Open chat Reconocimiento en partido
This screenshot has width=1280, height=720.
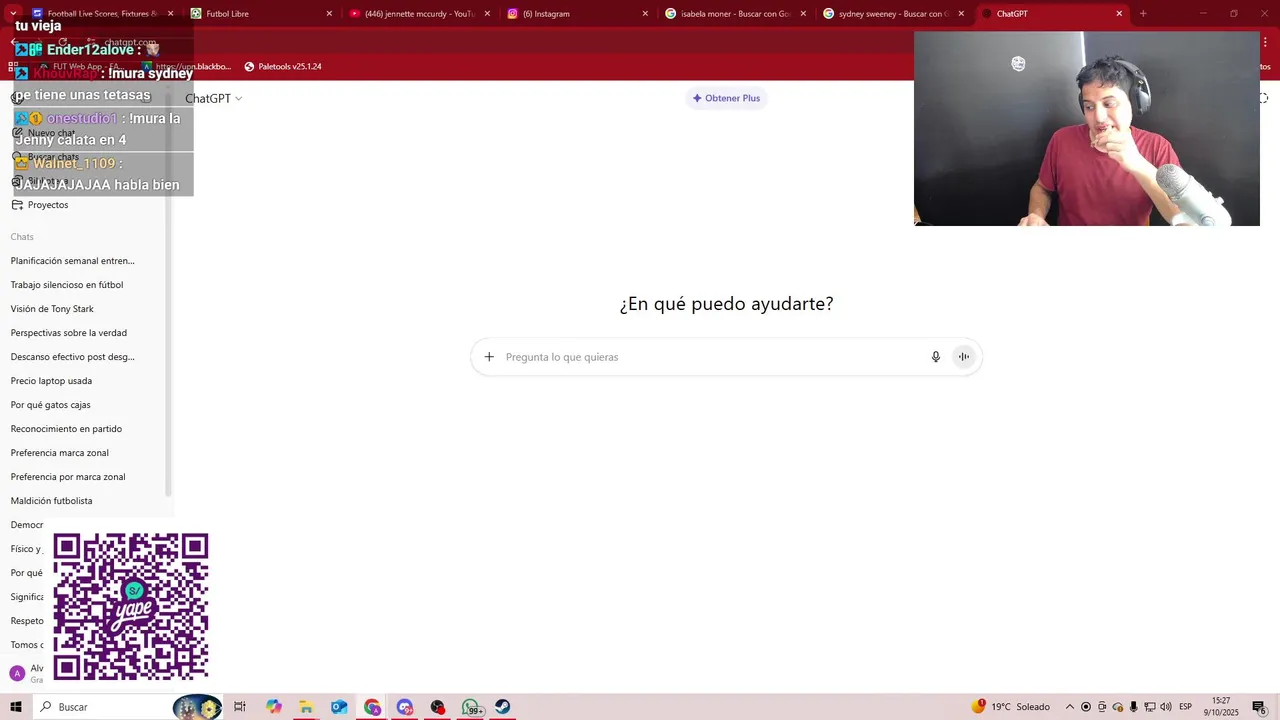tap(66, 429)
